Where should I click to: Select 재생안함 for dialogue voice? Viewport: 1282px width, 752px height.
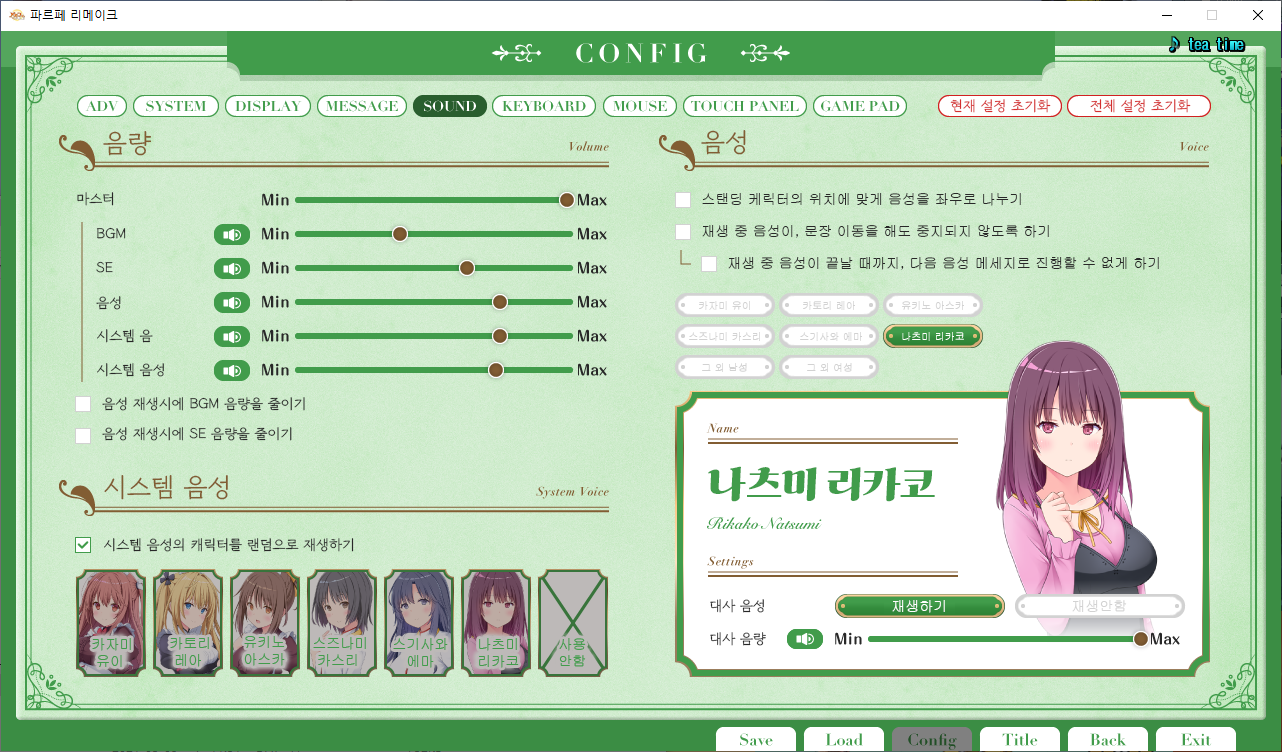pyautogui.click(x=1100, y=606)
